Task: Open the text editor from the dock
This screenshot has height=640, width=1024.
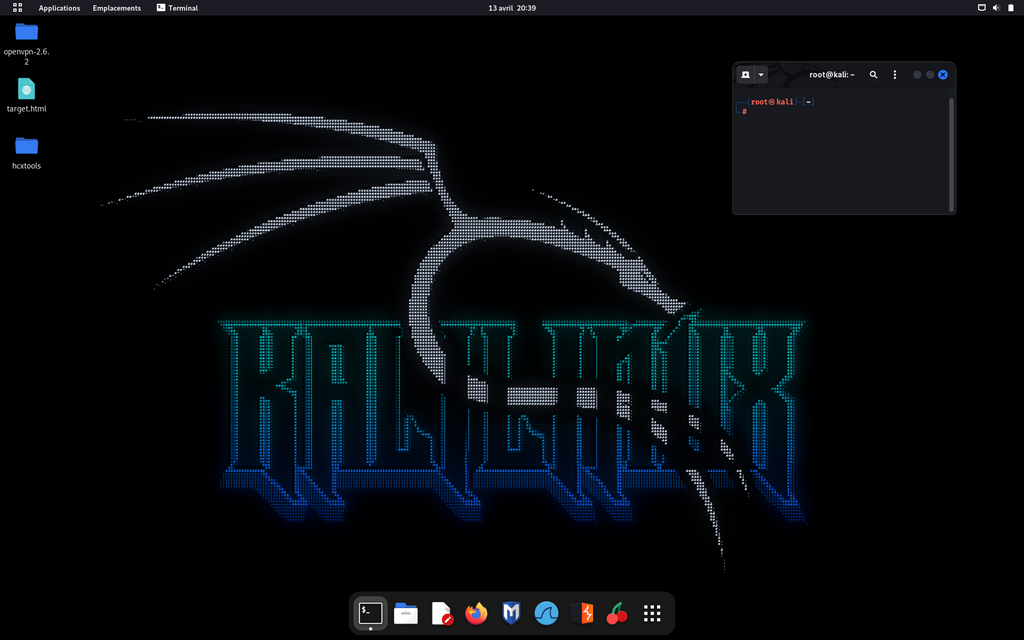Action: tap(441, 613)
